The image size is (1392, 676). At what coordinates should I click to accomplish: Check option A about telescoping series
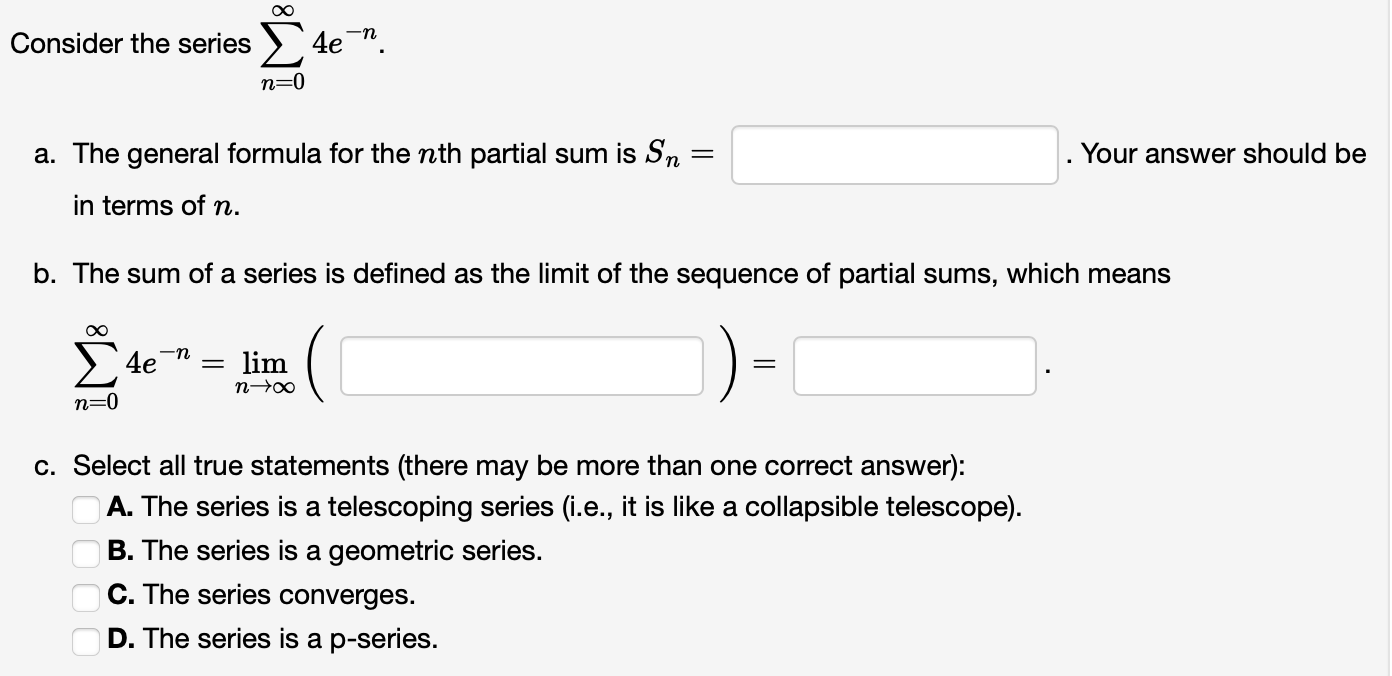click(x=85, y=509)
